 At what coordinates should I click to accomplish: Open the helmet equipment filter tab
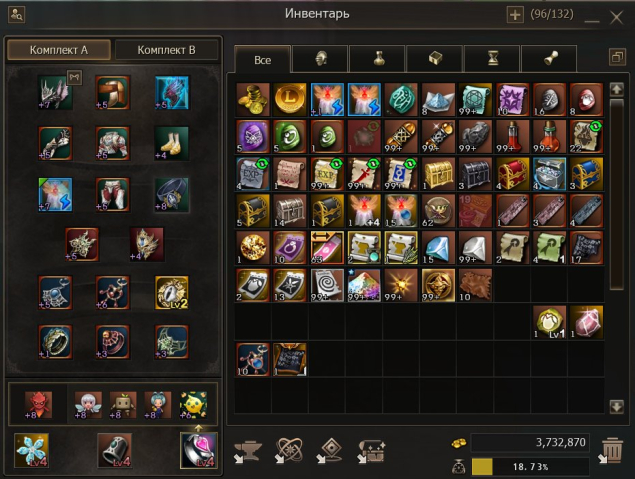point(320,59)
